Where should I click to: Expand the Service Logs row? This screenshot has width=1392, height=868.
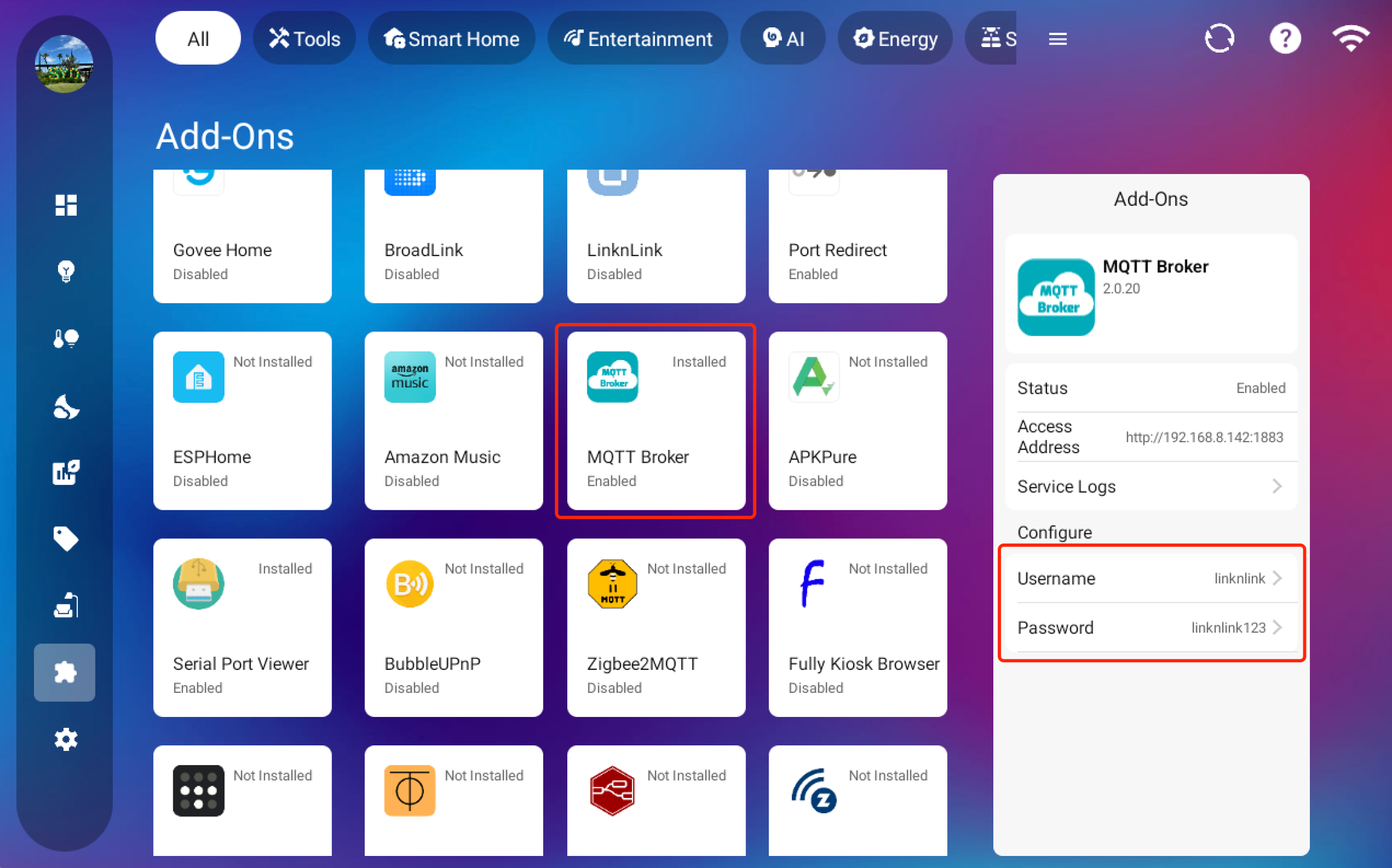pyautogui.click(x=1150, y=486)
